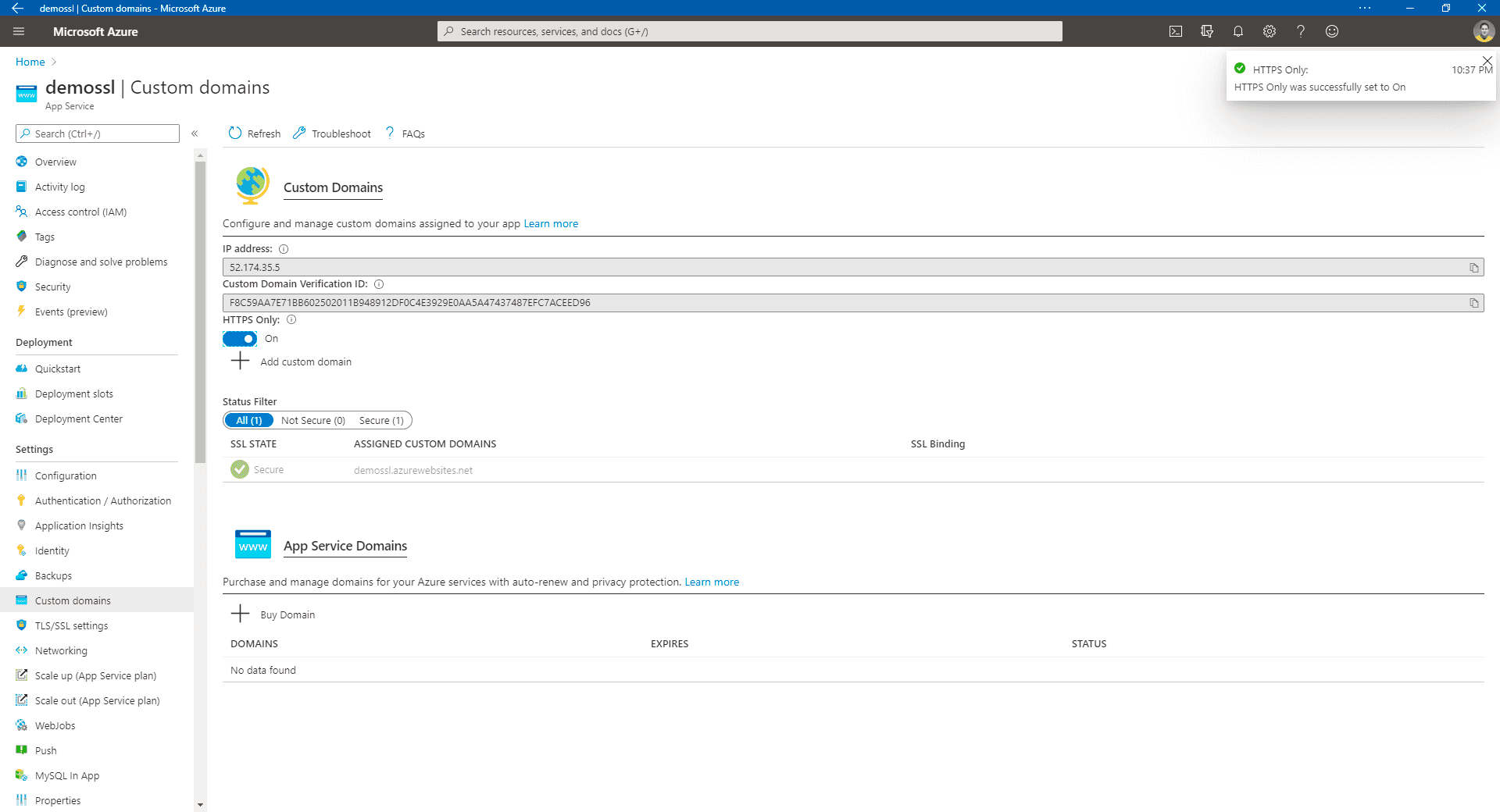The image size is (1500, 812).
Task: Click the Secure green check icon
Action: point(240,469)
